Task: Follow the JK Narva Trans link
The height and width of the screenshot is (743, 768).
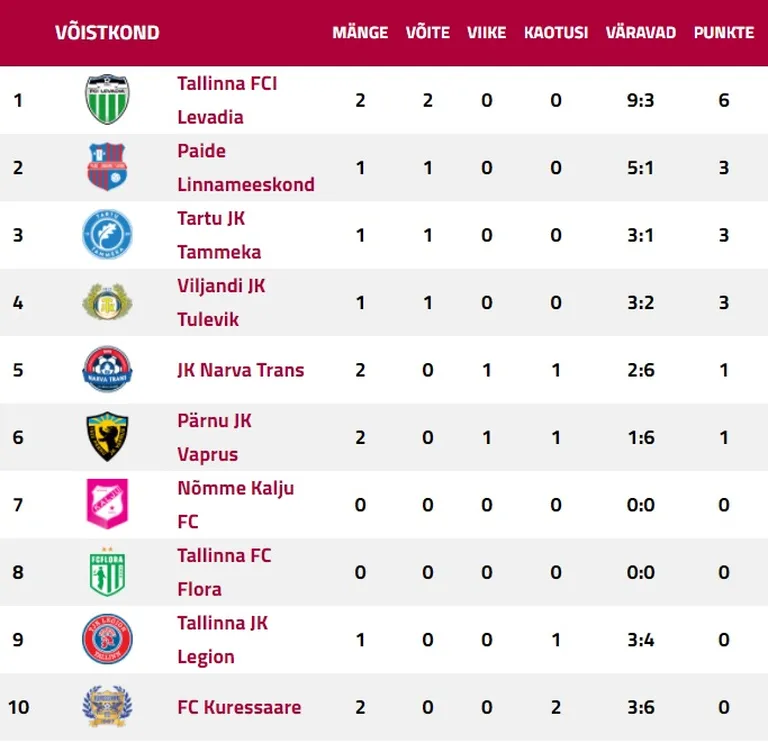Action: (240, 370)
